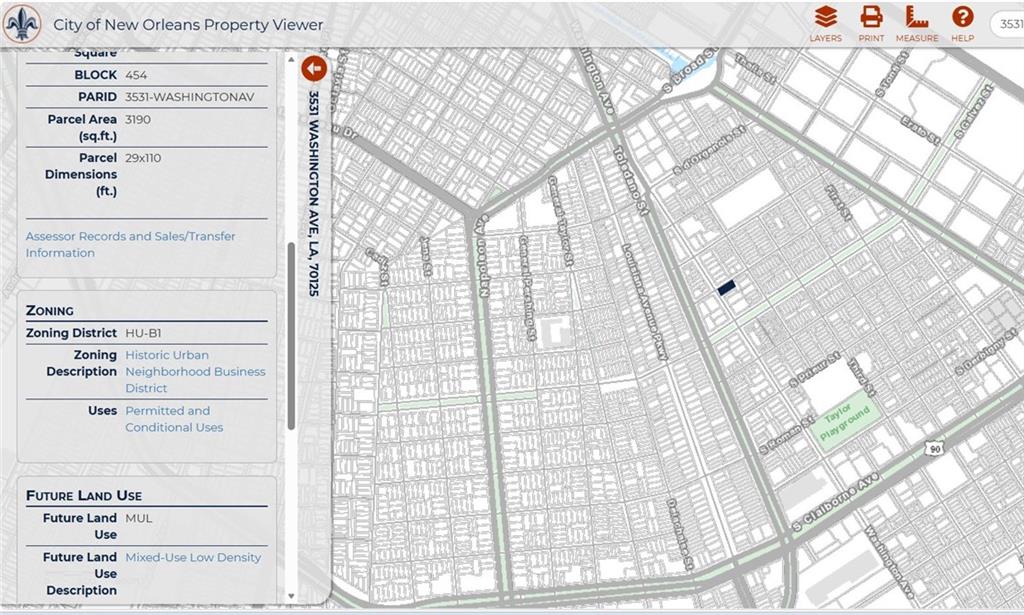1024x615 pixels.
Task: Select the parcel area value 3190
Action: click(138, 119)
